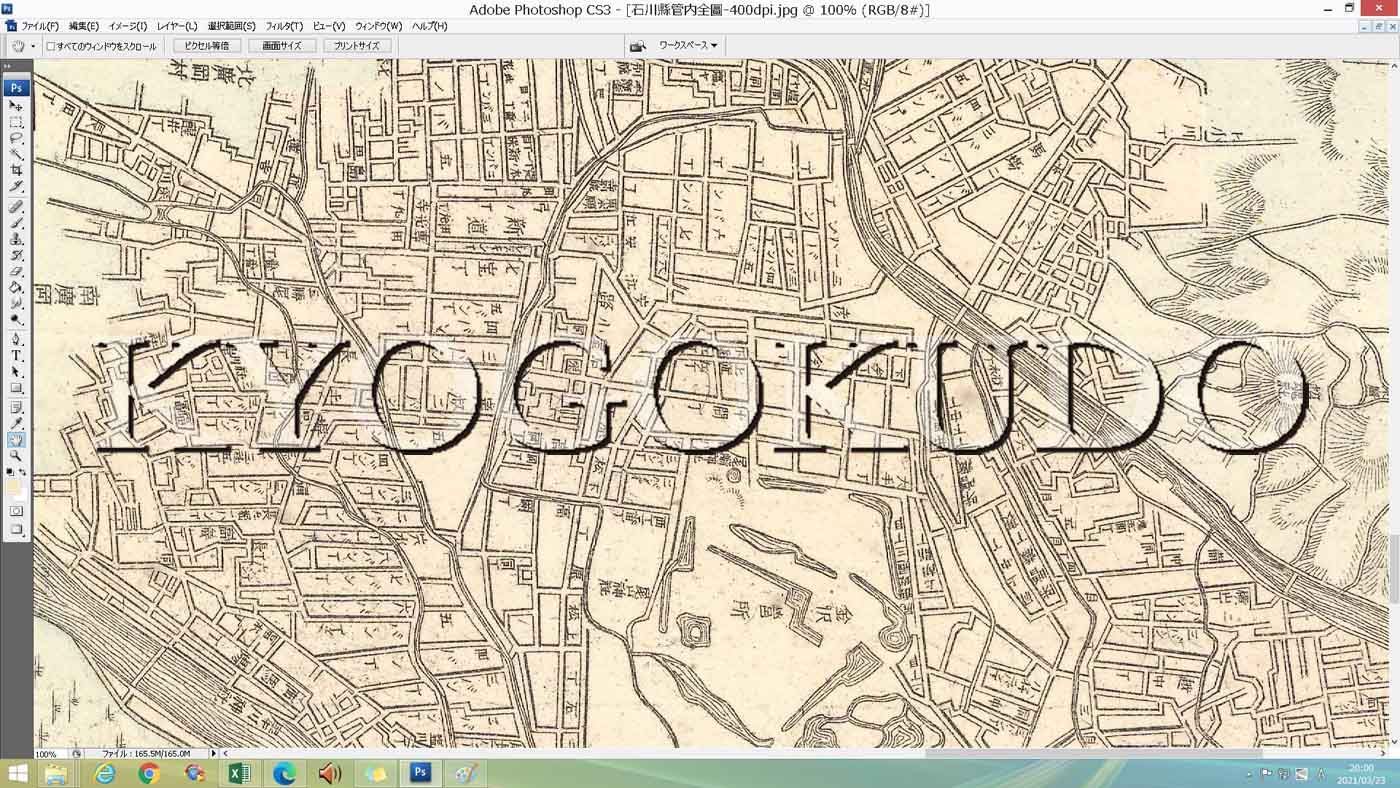Click the horizontal scroll left arrow

226,753
